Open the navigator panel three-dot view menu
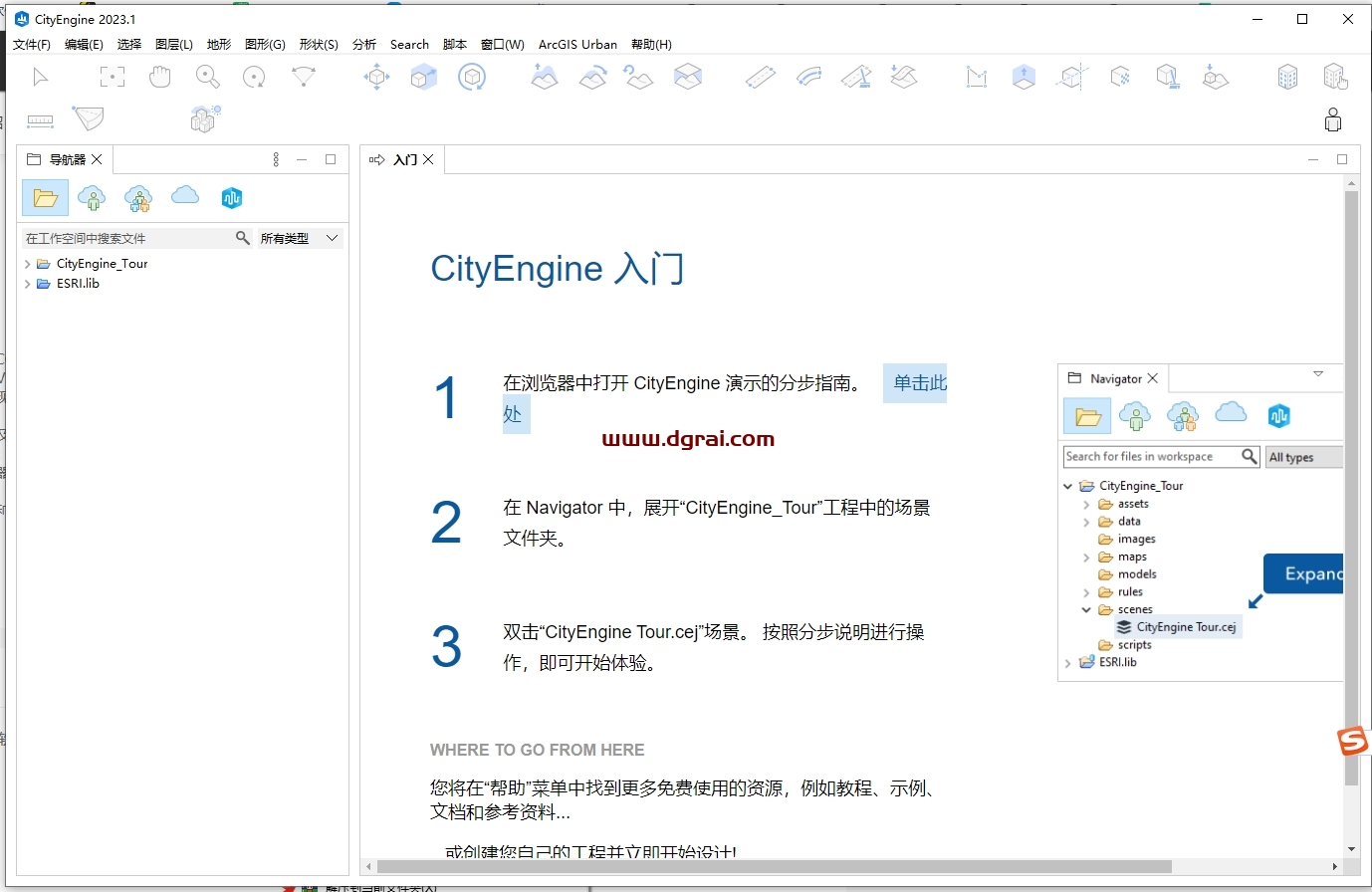Image resolution: width=1372 pixels, height=892 pixels. (276, 159)
